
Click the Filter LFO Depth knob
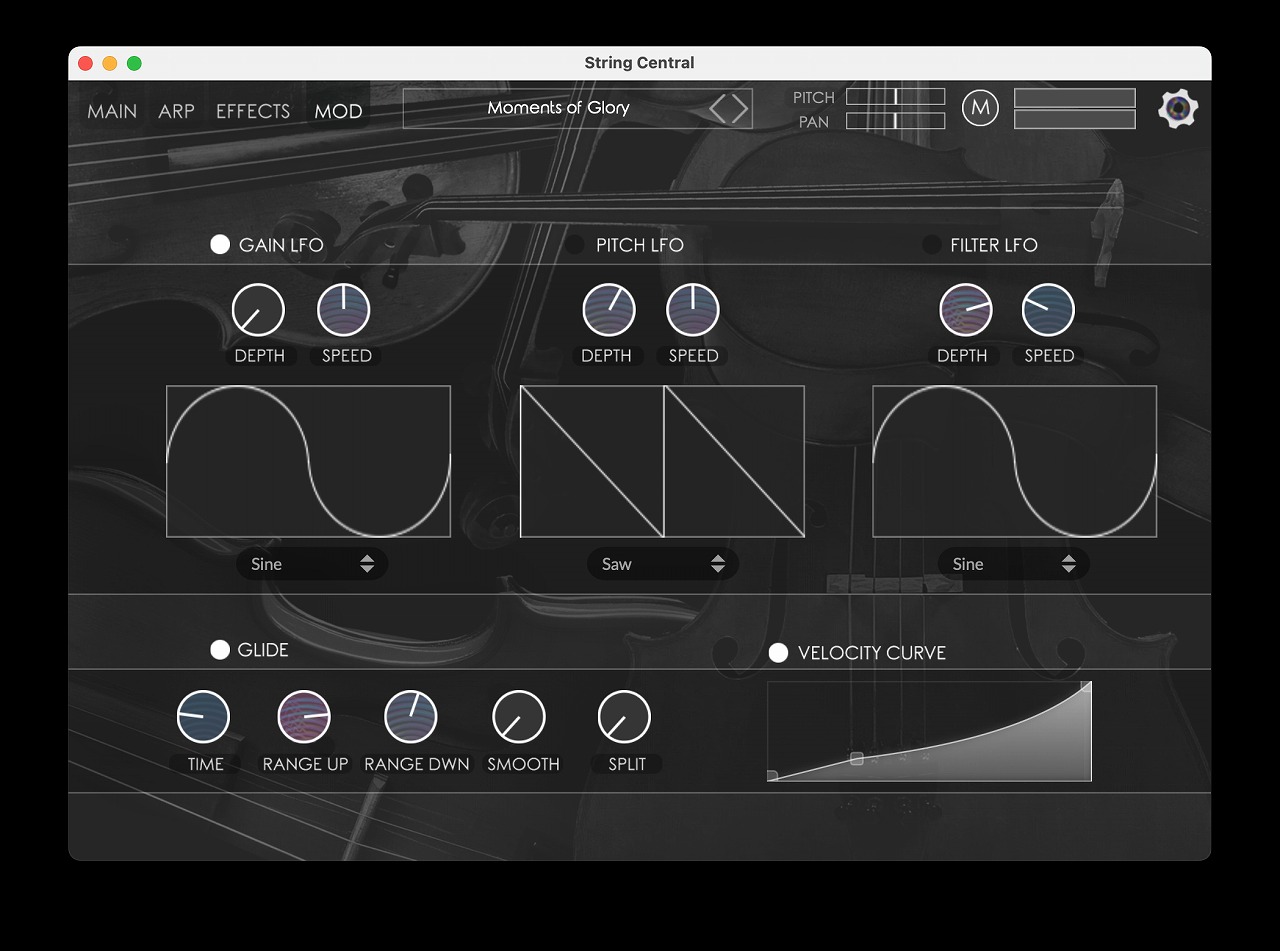pos(965,310)
